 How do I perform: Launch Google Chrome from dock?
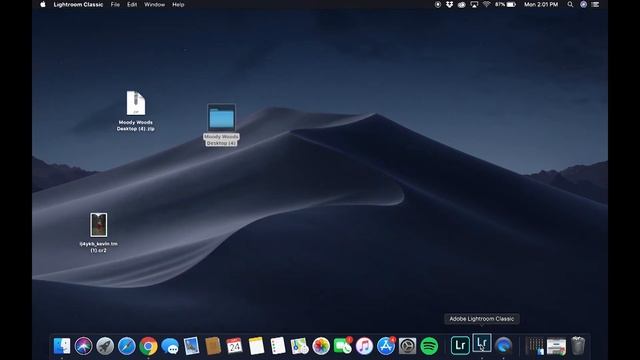pyautogui.click(x=149, y=346)
